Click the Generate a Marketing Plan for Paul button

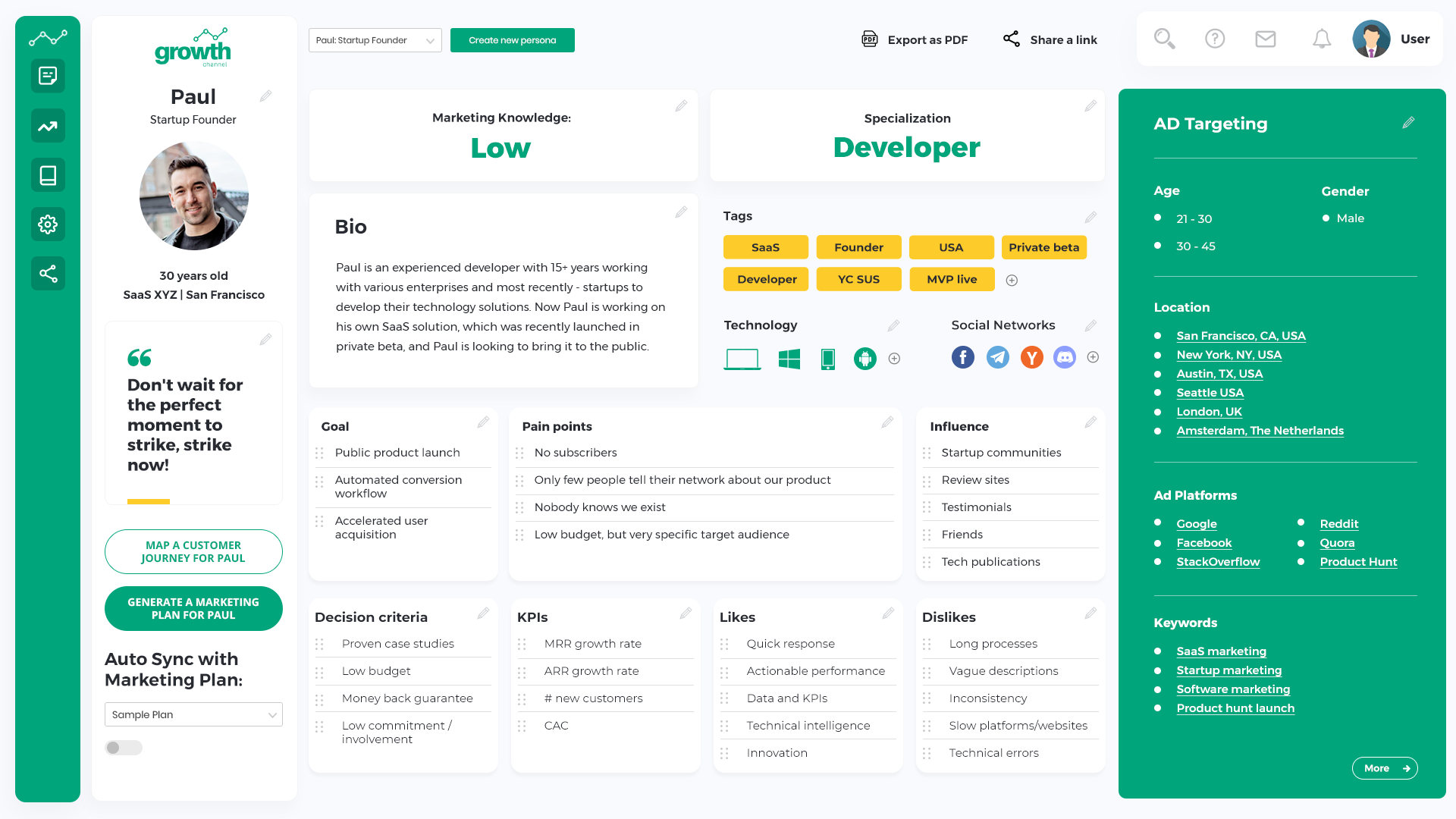tap(193, 608)
